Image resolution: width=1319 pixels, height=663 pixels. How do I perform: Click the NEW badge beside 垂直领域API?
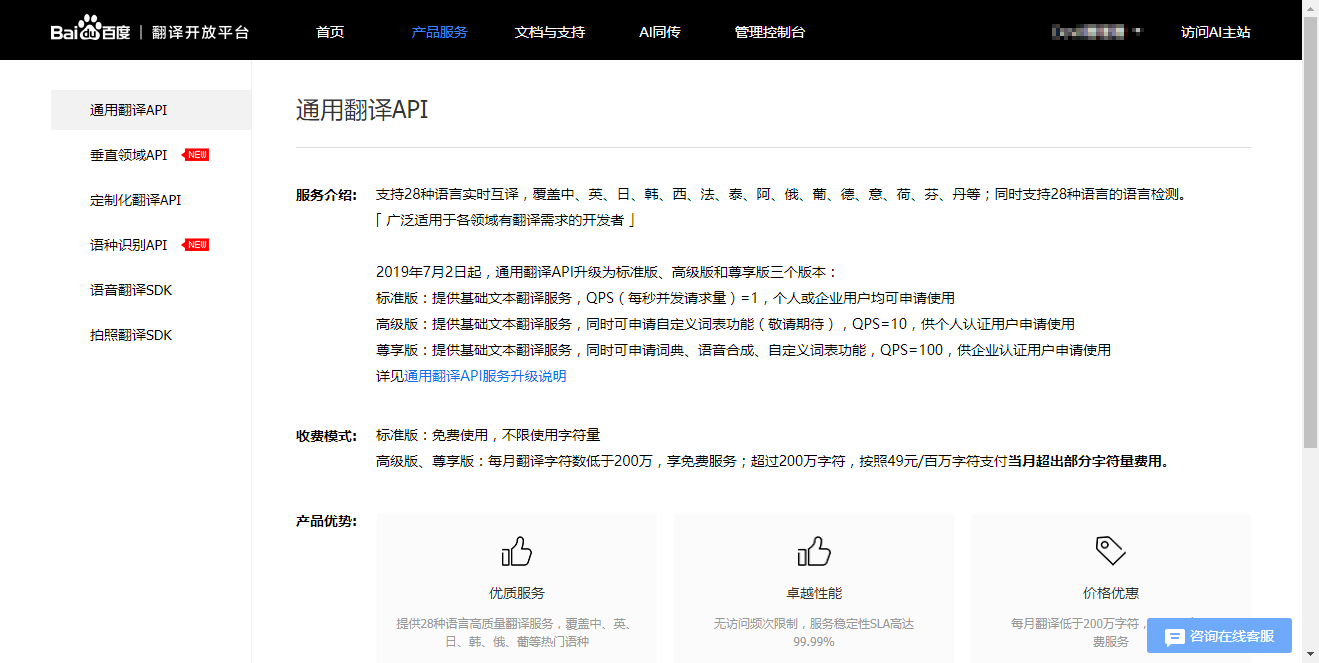pos(195,154)
